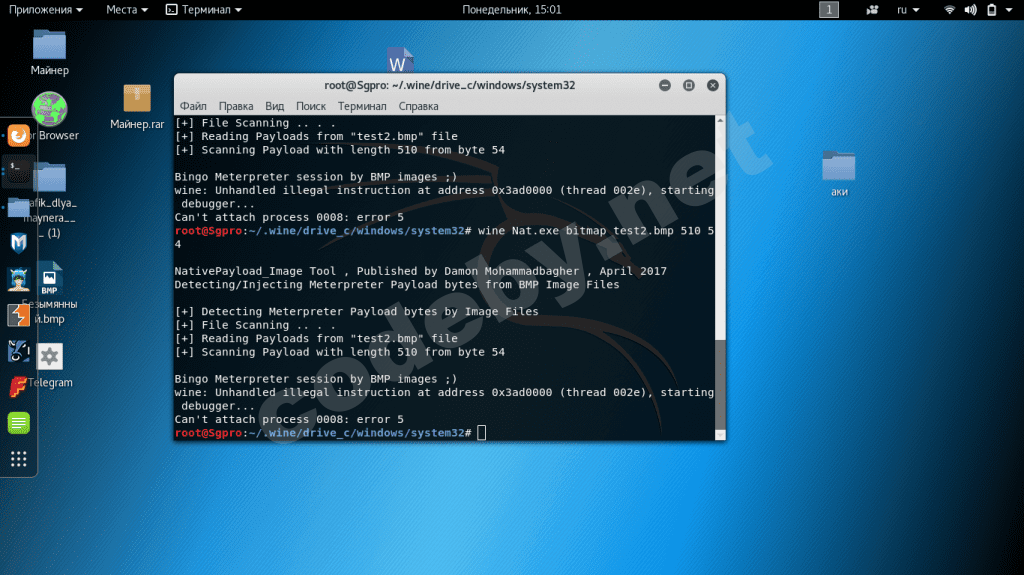1024x575 pixels.
Task: Click the terminal title bar root@Sgpro
Action: tap(449, 86)
